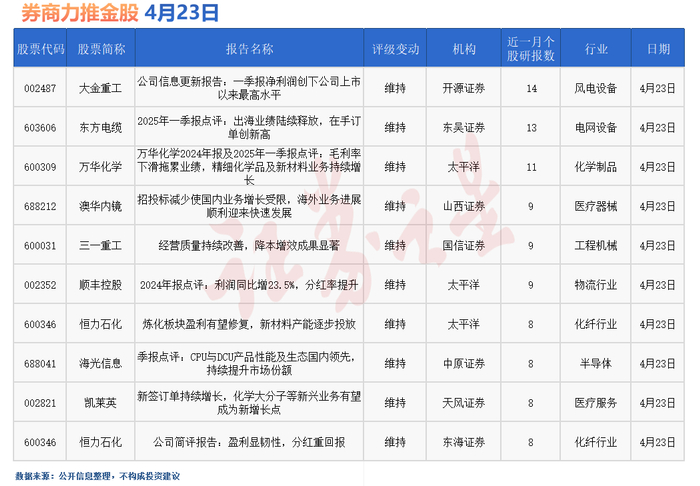Screen dimensions: 700x486
Task: Click institution 中原证券
Action: [464, 363]
